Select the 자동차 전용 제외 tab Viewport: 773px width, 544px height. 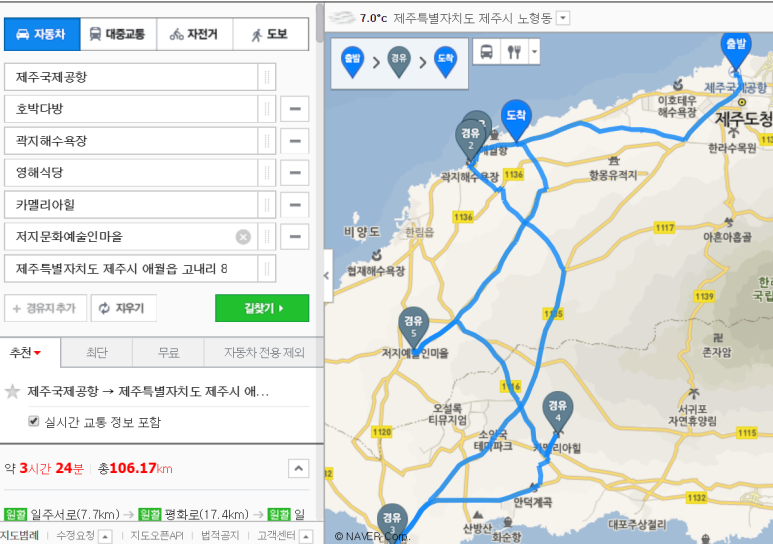click(264, 353)
